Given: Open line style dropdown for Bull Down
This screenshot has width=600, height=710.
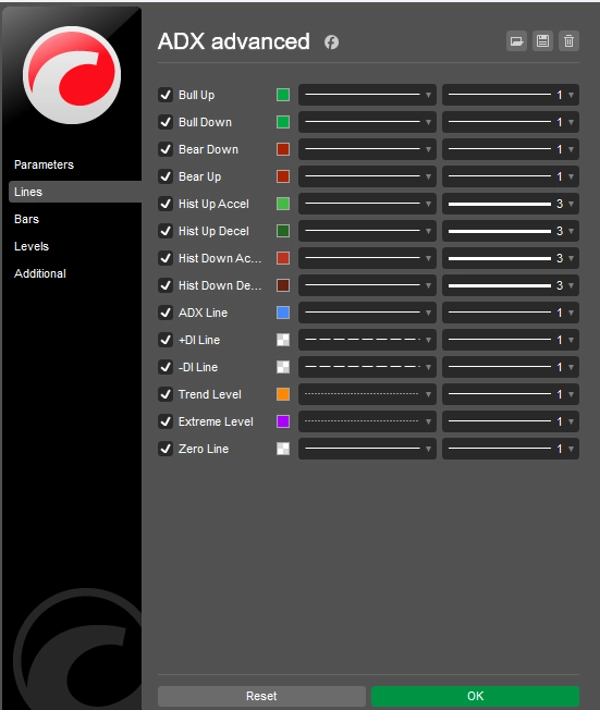Looking at the screenshot, I should tap(367, 122).
